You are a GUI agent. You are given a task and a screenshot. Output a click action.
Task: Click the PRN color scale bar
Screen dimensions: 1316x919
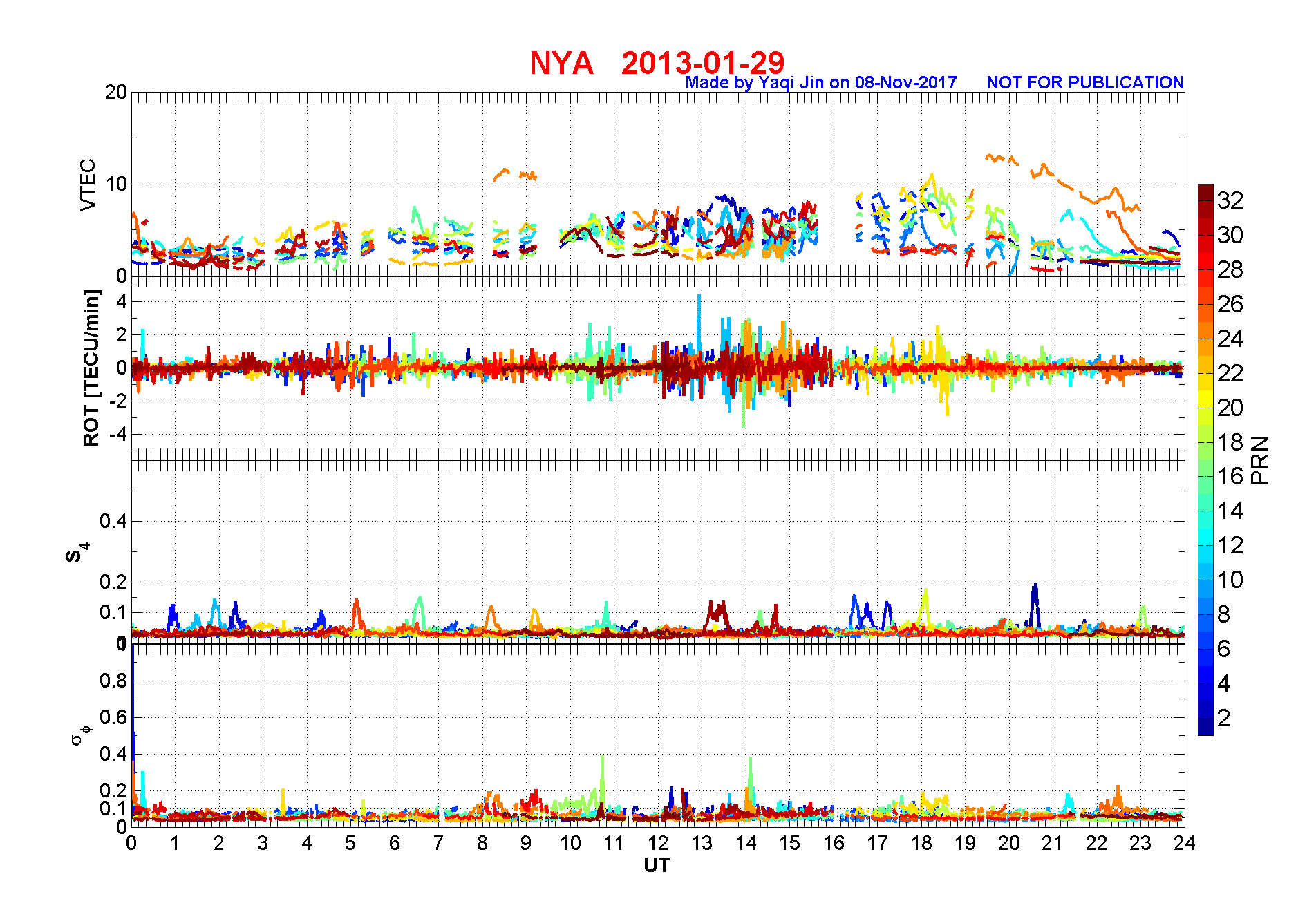point(1205,459)
